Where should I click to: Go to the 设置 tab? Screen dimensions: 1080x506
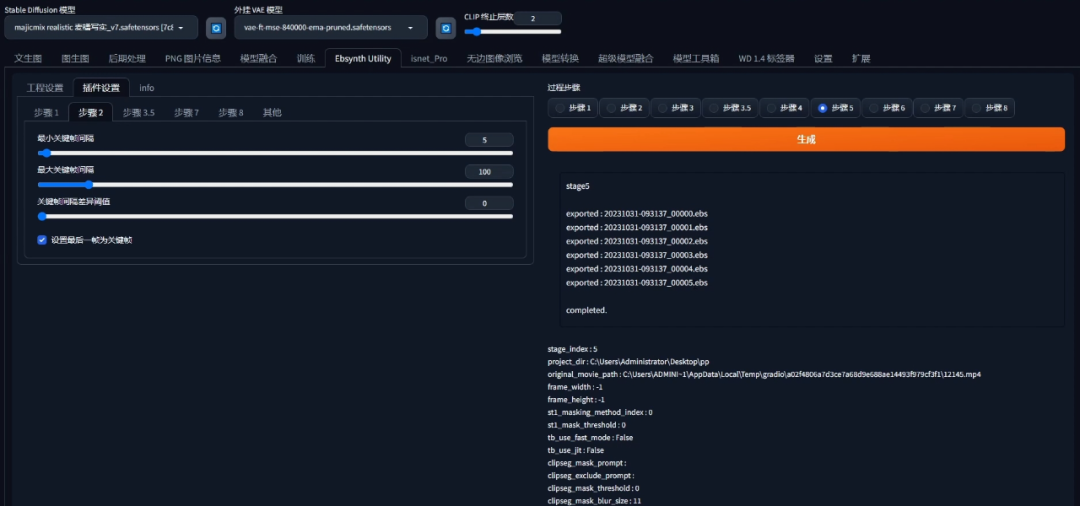823,59
